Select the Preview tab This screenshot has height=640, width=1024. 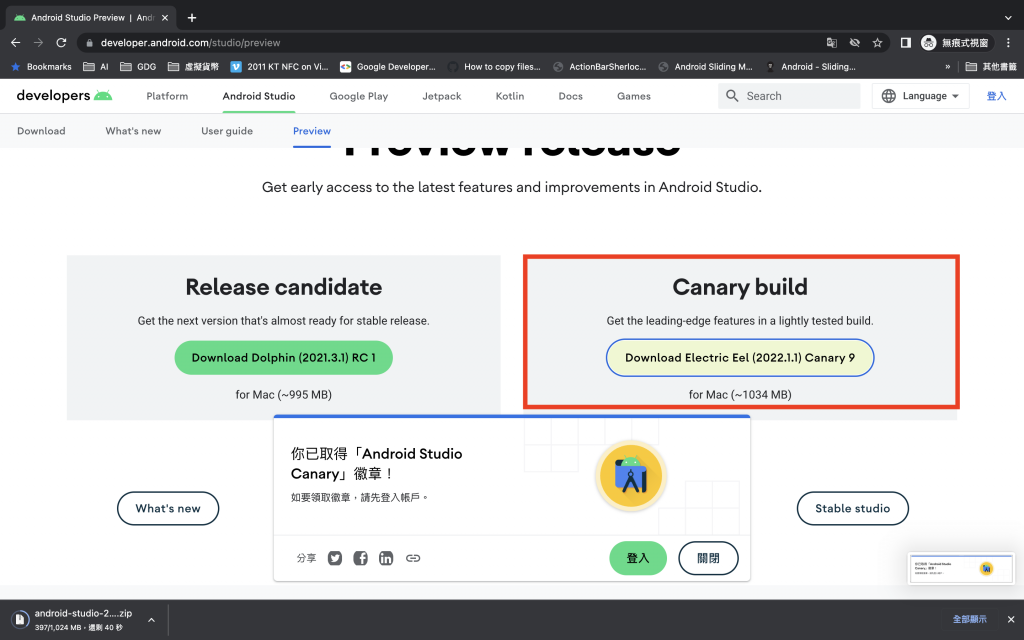312,131
